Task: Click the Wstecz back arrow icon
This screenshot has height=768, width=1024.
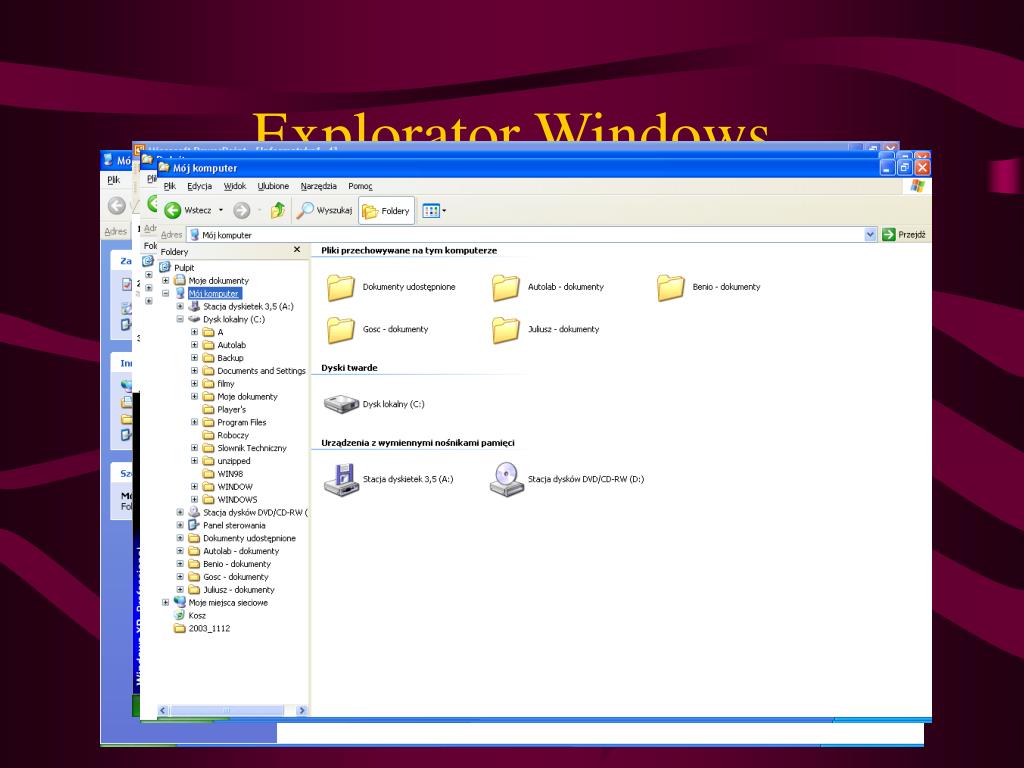Action: point(172,210)
